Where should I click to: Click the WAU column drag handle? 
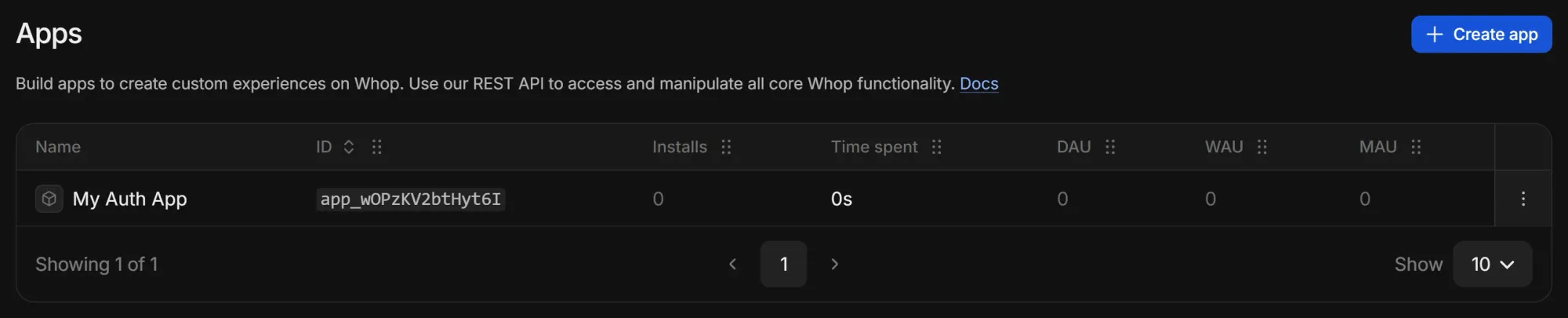point(1262,147)
